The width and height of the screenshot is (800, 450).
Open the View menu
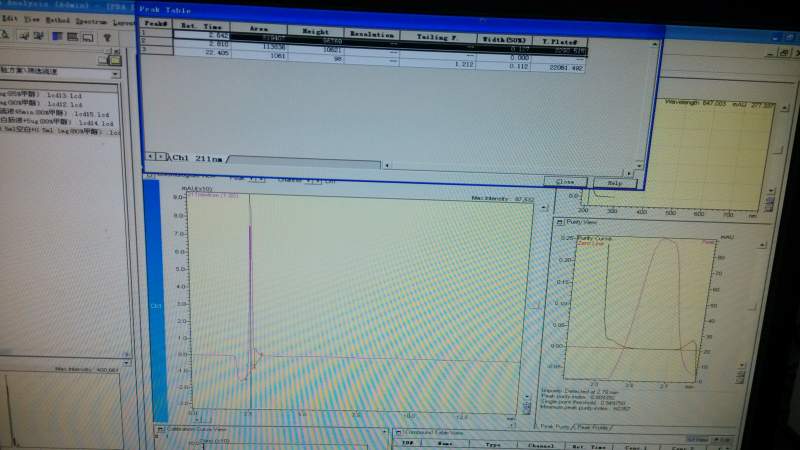pyautogui.click(x=32, y=19)
